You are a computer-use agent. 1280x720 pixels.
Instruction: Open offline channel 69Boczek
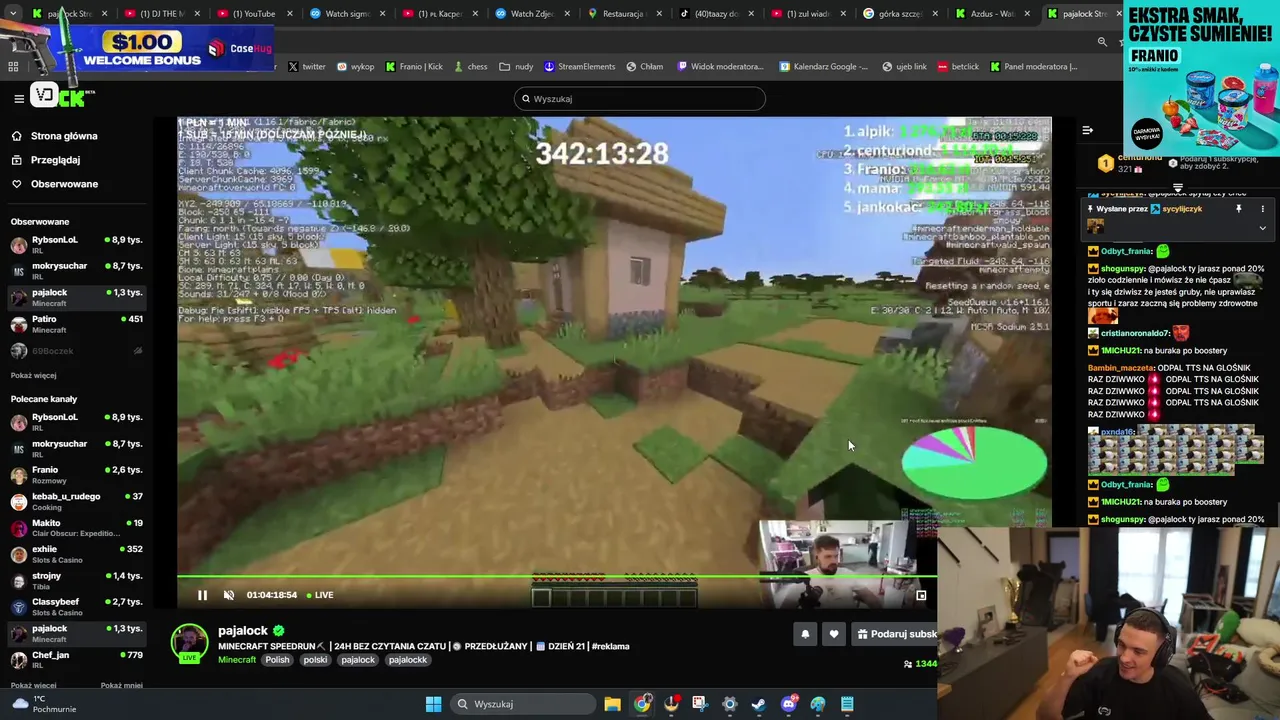pos(78,351)
